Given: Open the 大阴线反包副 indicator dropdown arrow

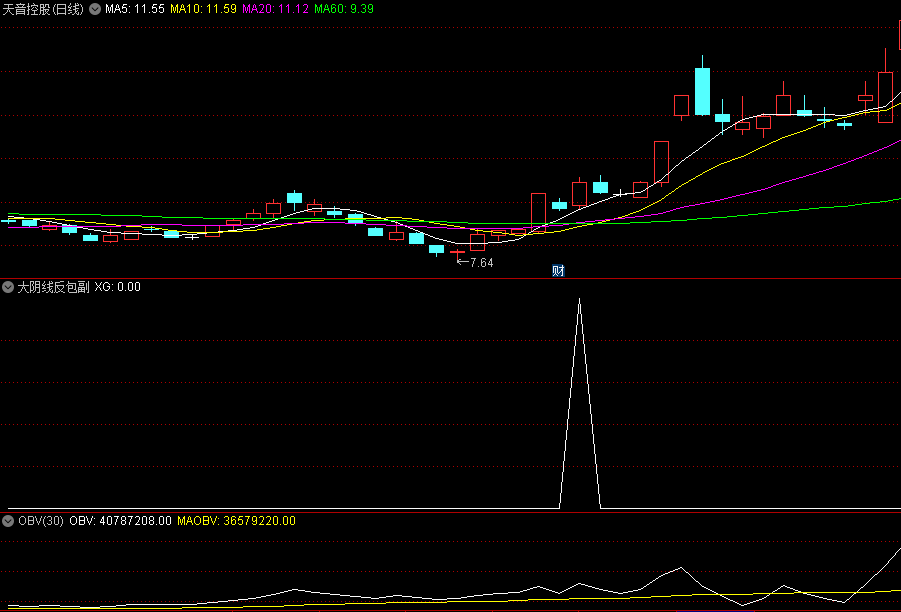Looking at the screenshot, I should [8, 287].
